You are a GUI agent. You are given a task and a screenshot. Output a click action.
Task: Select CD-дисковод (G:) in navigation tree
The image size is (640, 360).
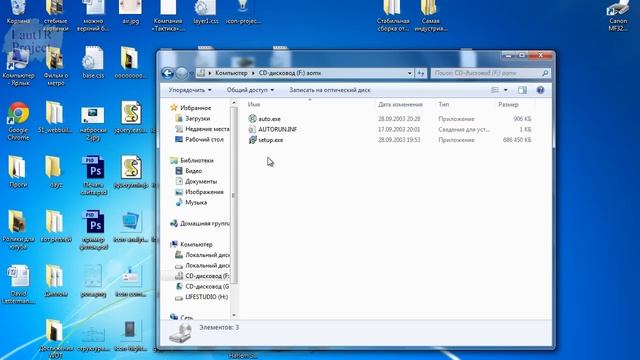point(207,287)
